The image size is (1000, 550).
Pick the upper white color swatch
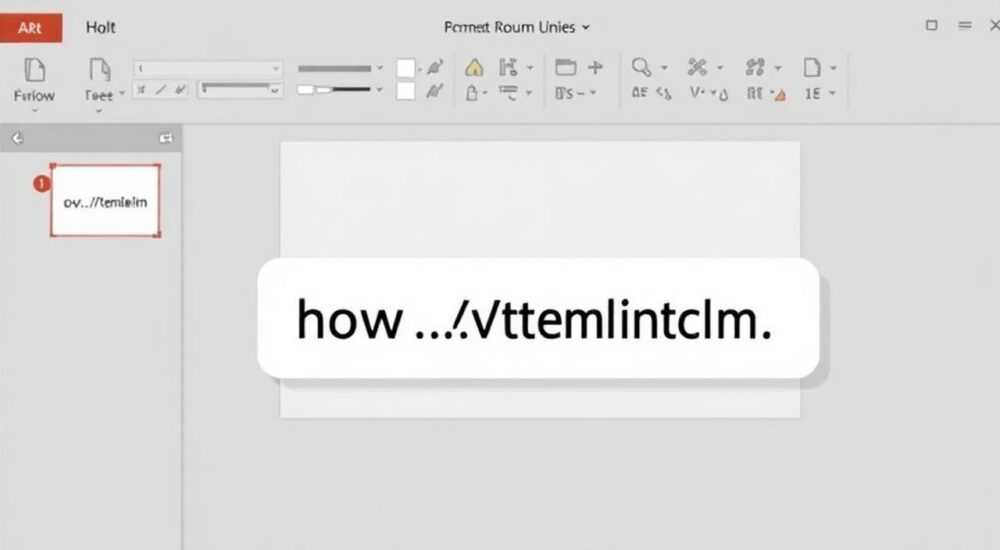coord(406,68)
